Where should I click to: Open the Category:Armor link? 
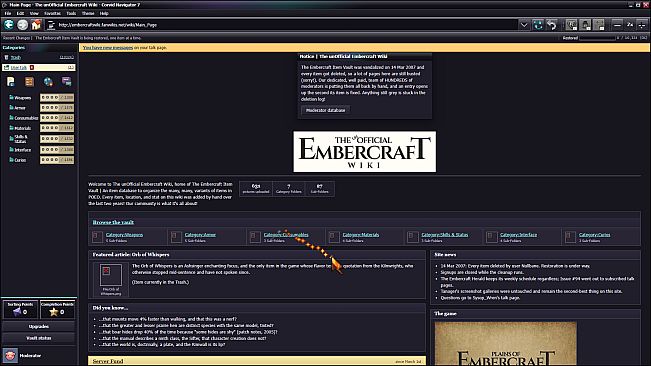click(200, 235)
